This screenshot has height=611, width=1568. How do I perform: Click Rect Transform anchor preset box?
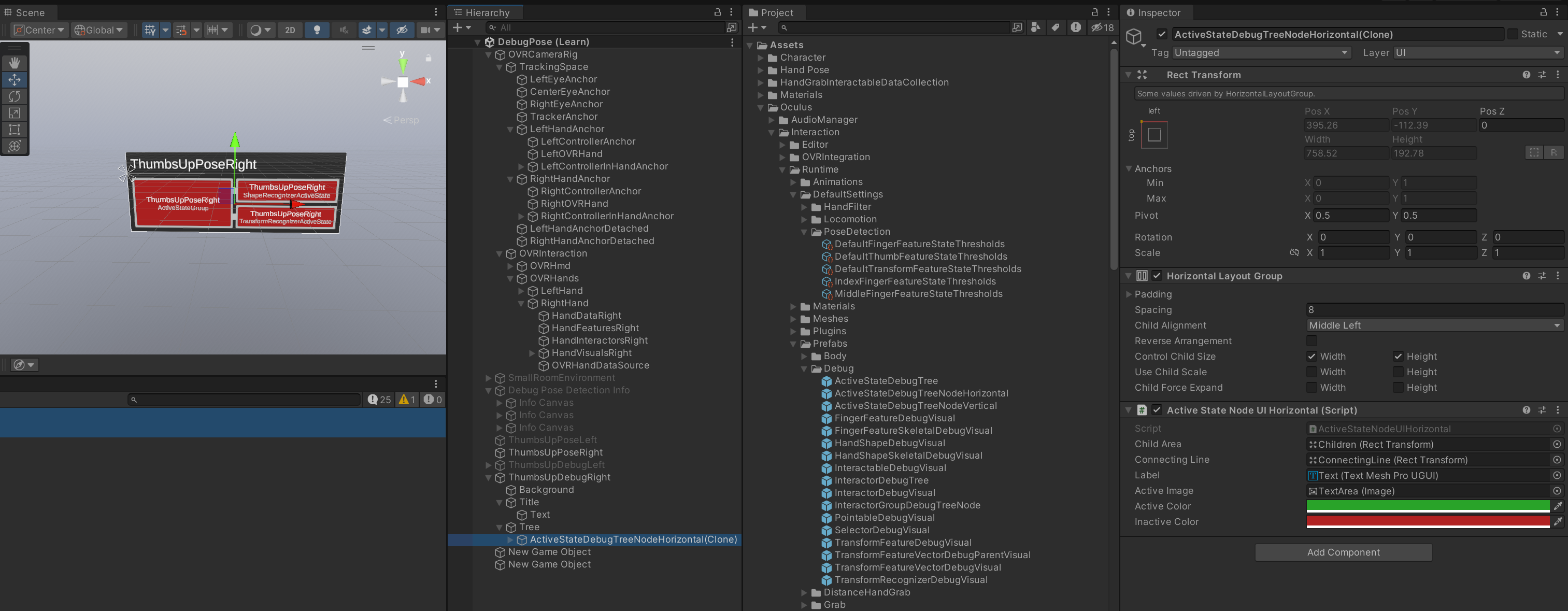point(1154,135)
